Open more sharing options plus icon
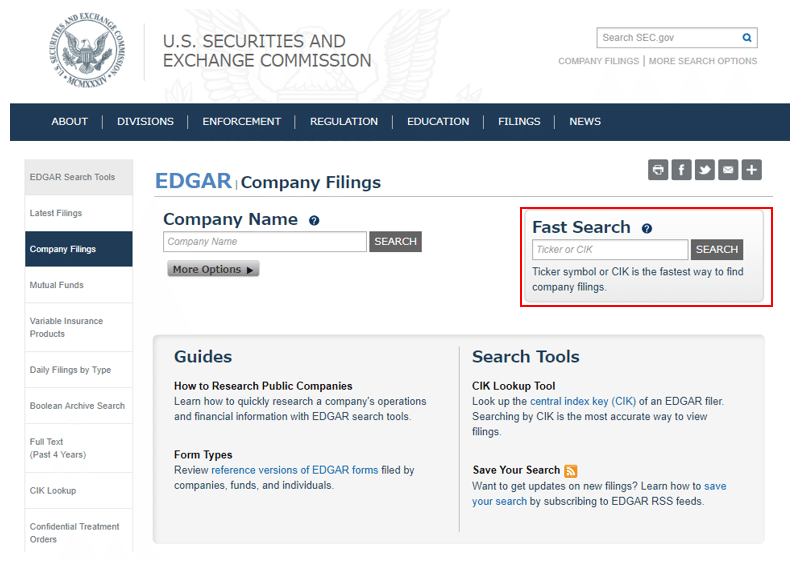This screenshot has height=561, width=799. click(751, 170)
